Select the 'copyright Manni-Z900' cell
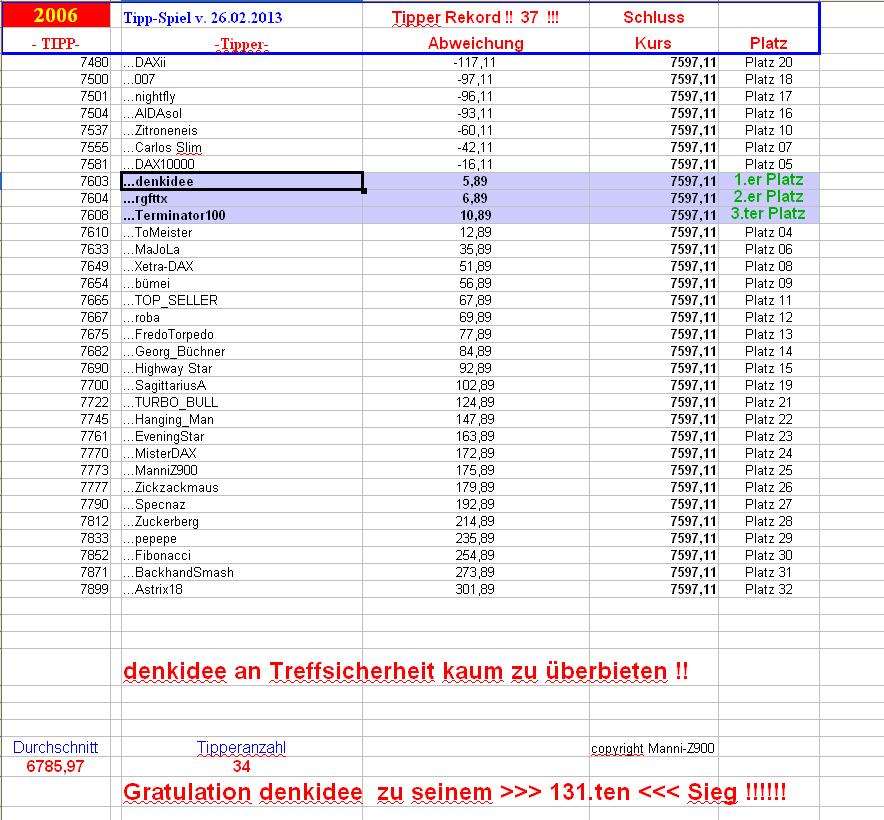 [653, 748]
